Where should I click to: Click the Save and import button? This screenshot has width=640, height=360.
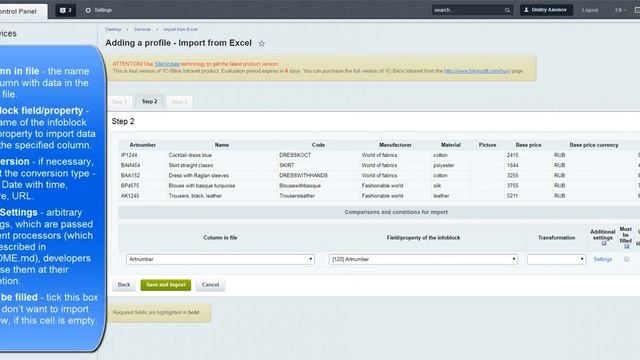pyautogui.click(x=166, y=285)
